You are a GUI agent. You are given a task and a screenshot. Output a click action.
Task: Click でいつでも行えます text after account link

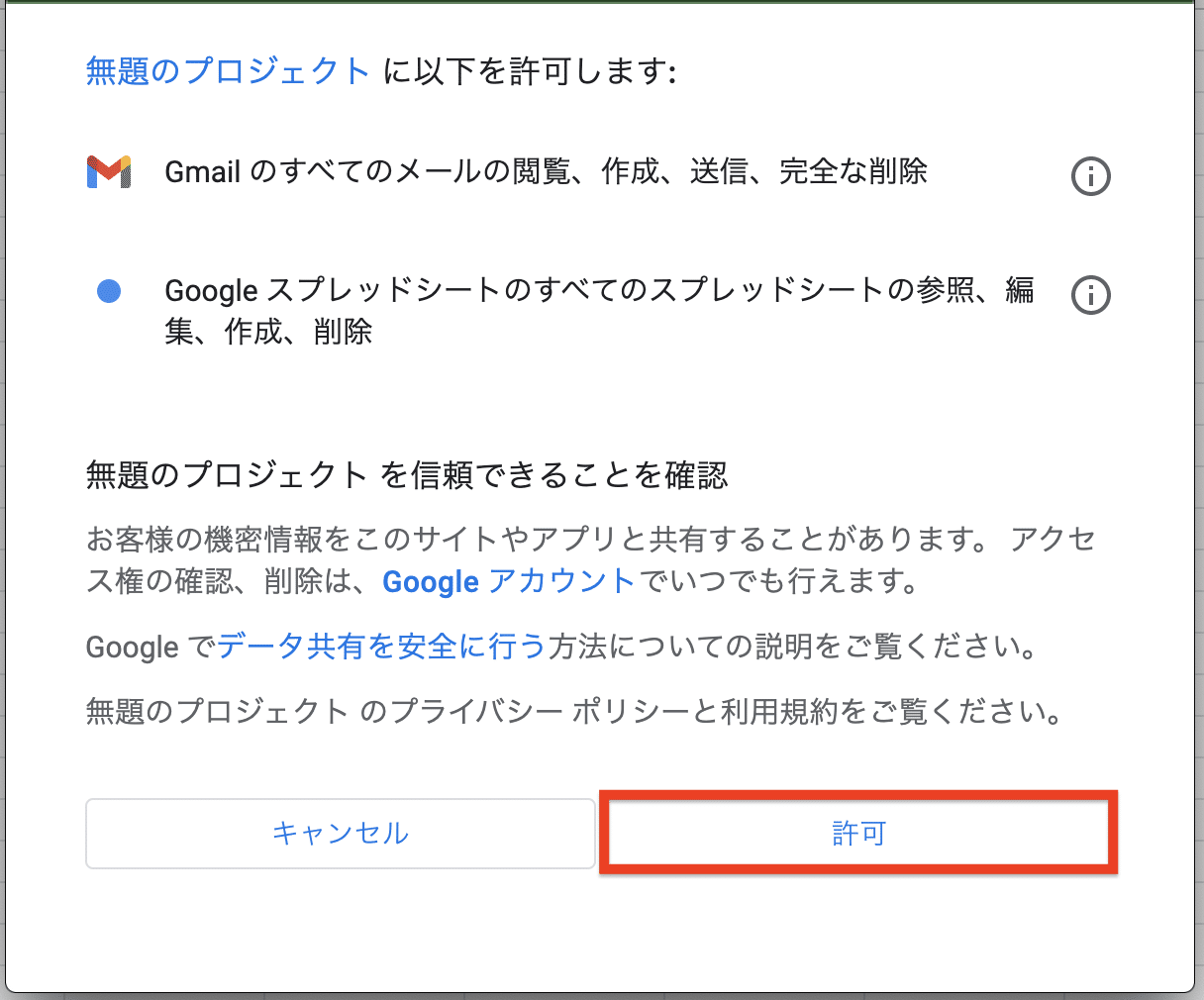779,581
